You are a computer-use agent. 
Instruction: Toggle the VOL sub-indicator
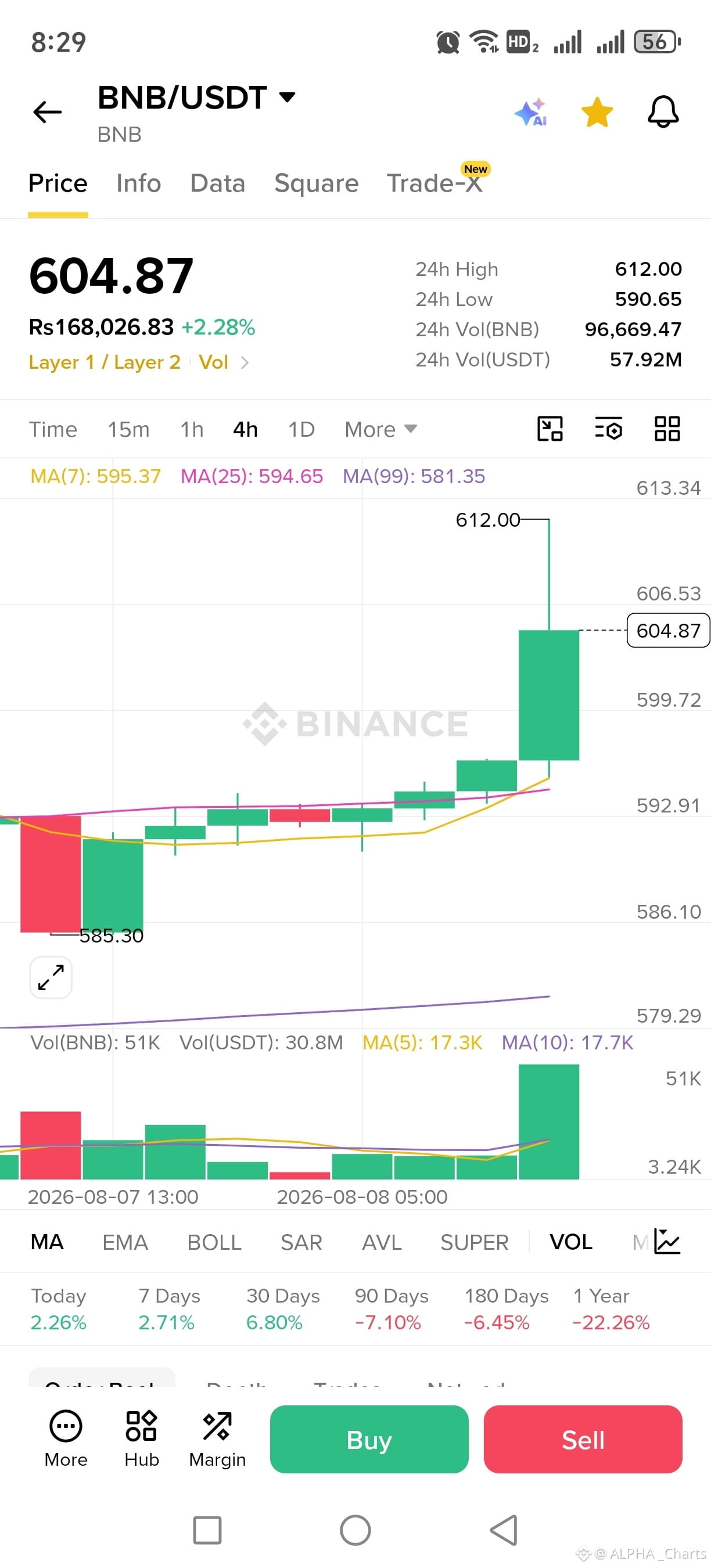(x=571, y=1242)
